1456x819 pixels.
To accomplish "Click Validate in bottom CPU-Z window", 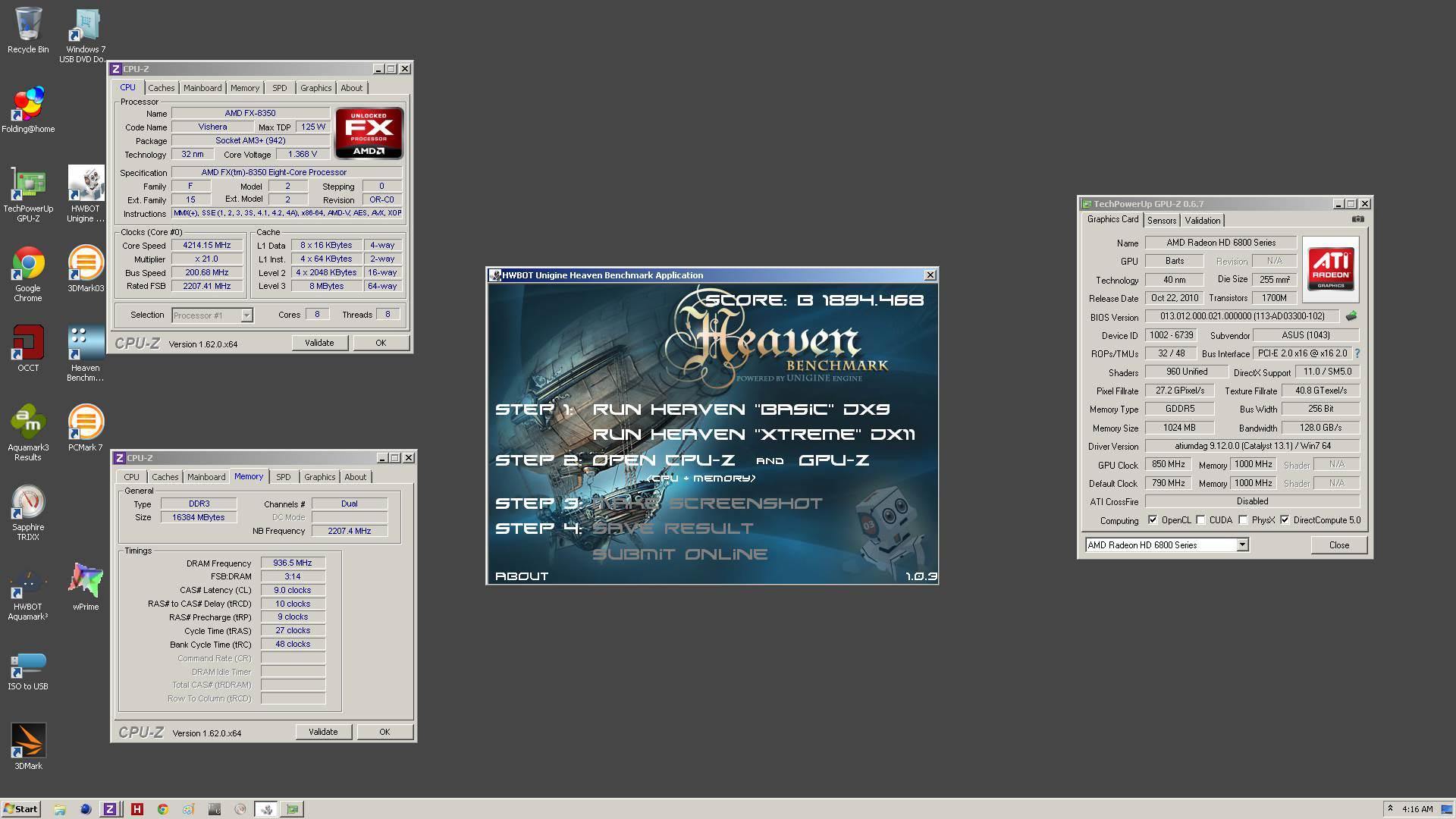I will tap(323, 732).
